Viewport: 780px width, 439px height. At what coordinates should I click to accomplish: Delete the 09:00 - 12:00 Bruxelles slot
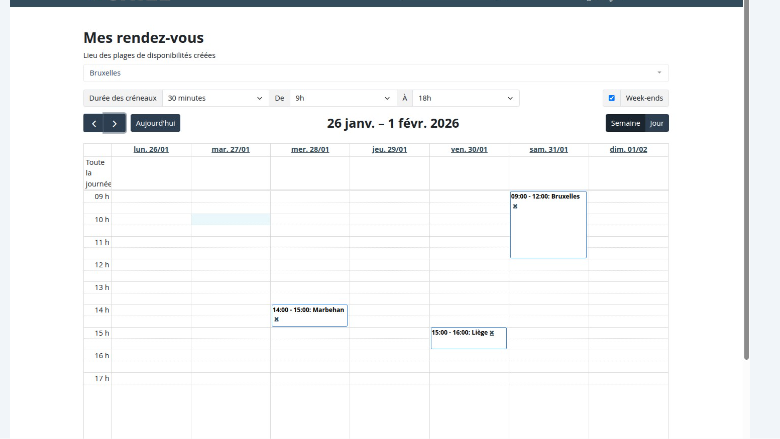click(x=515, y=206)
